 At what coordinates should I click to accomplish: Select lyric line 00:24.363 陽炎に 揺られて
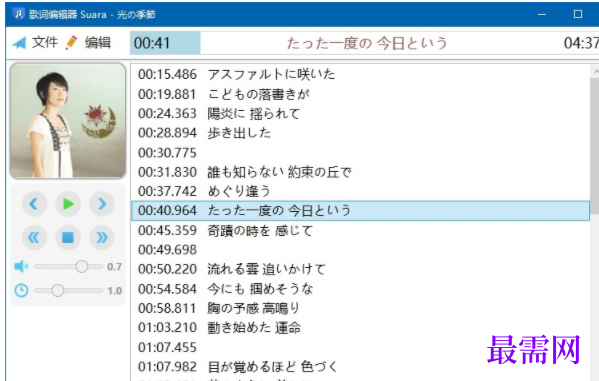[x=360, y=113]
